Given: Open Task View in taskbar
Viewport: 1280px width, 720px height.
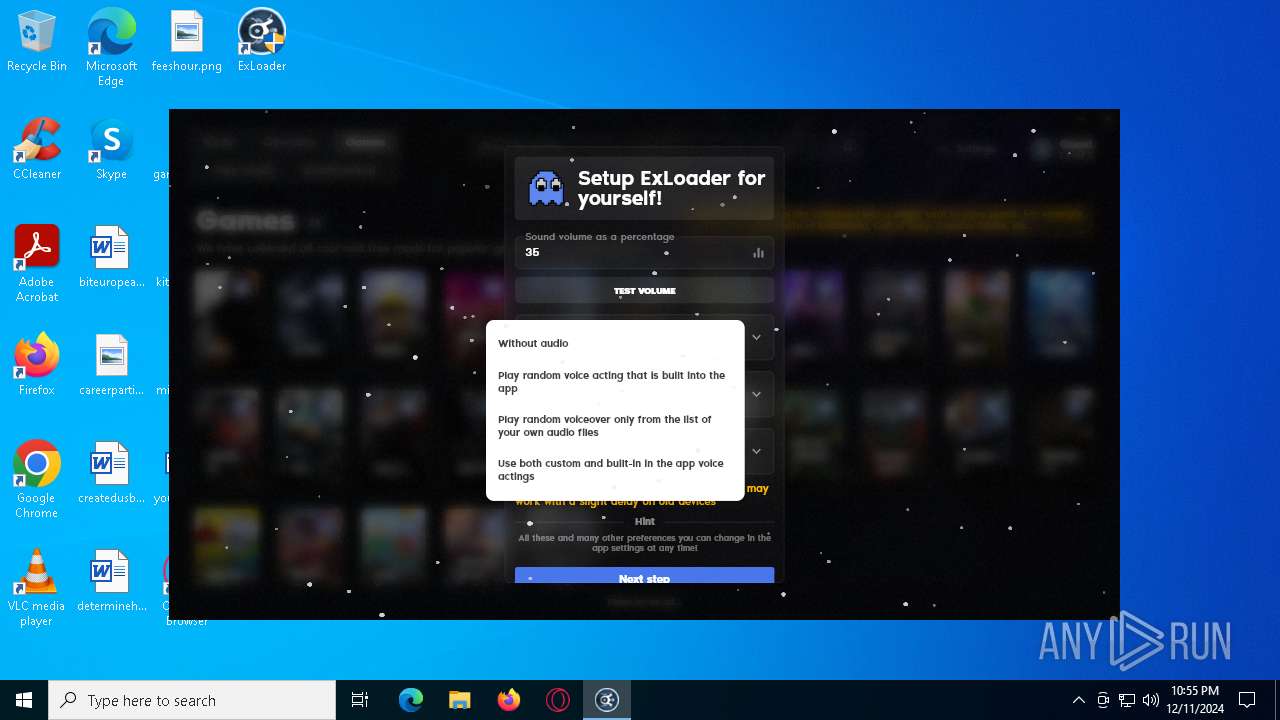Looking at the screenshot, I should click(x=360, y=700).
